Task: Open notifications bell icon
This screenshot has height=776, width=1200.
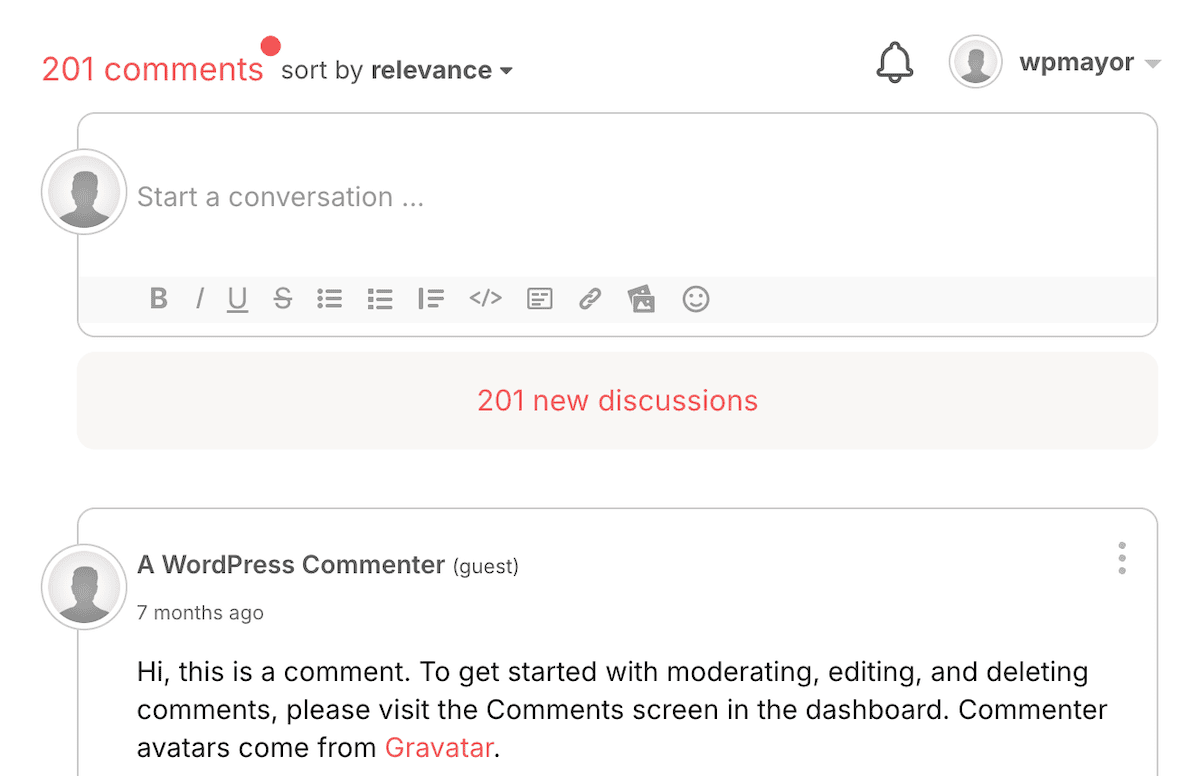Action: tap(895, 63)
